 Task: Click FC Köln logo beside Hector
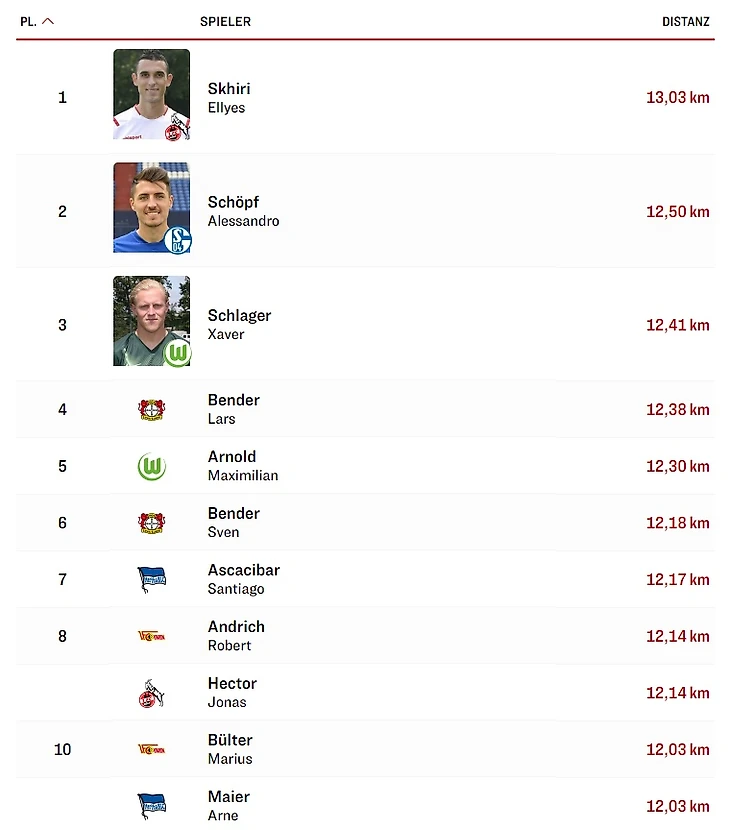tap(151, 693)
